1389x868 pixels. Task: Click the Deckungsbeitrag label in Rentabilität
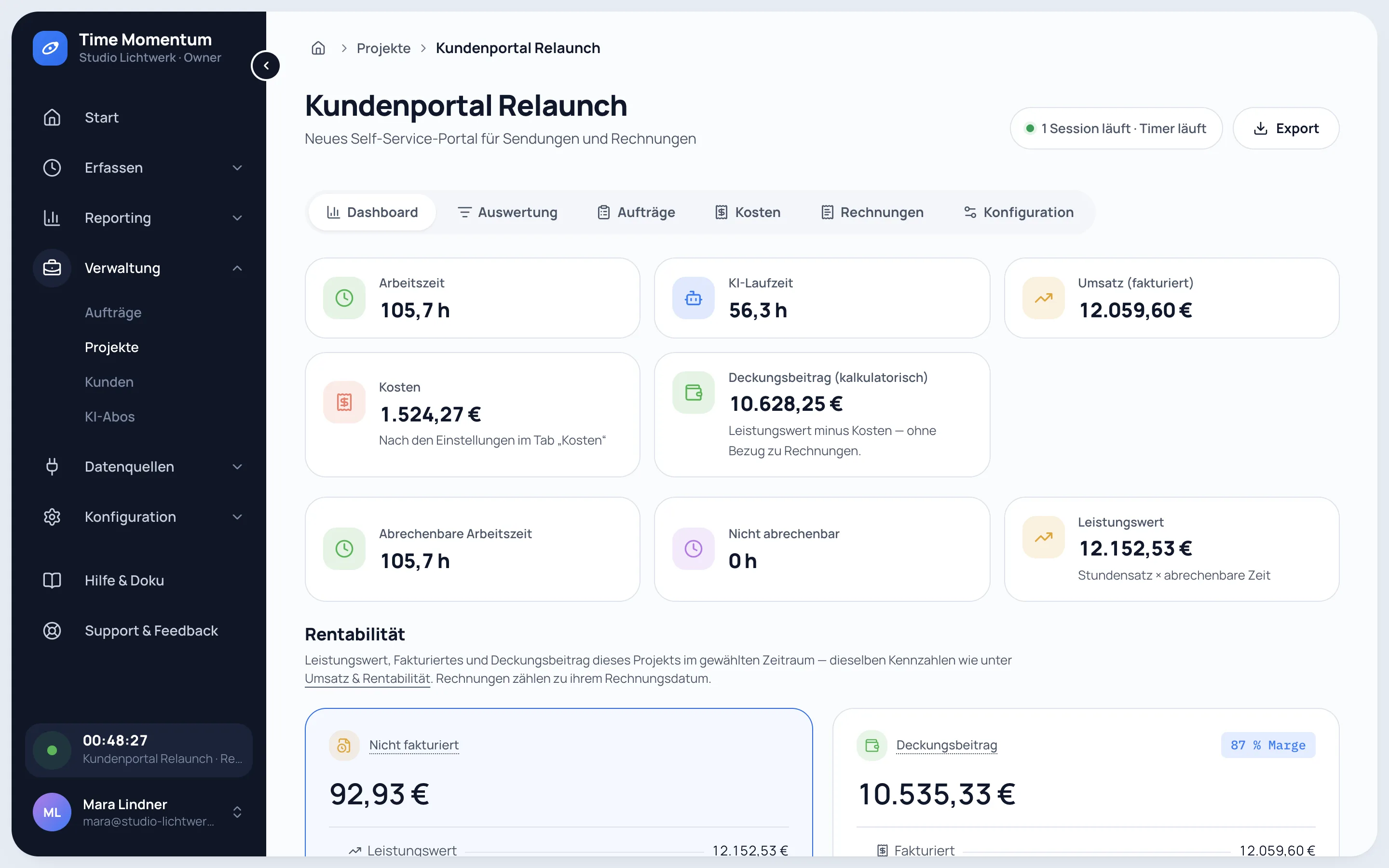(946, 745)
